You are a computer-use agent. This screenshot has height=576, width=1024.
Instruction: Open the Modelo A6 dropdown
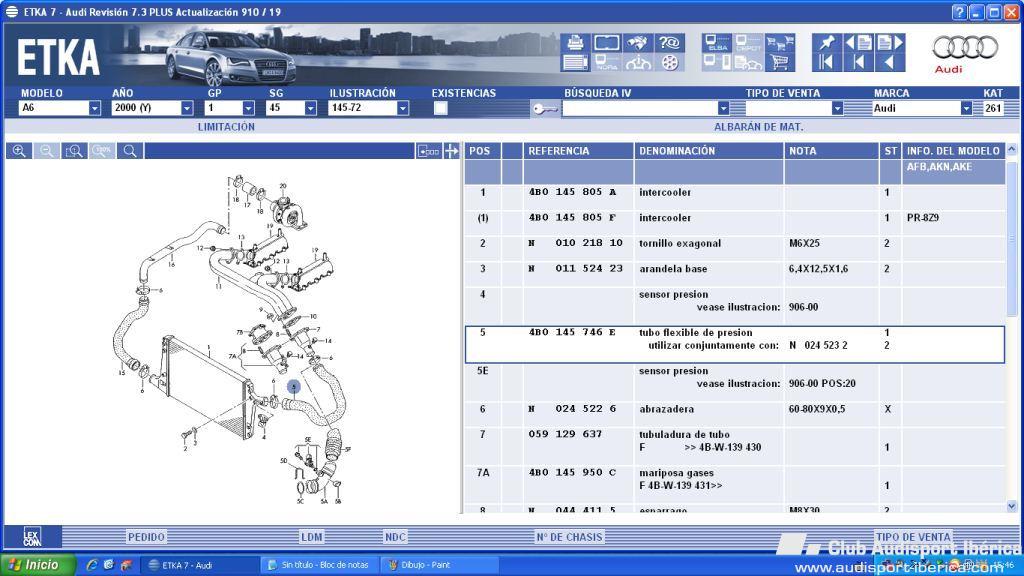95,108
